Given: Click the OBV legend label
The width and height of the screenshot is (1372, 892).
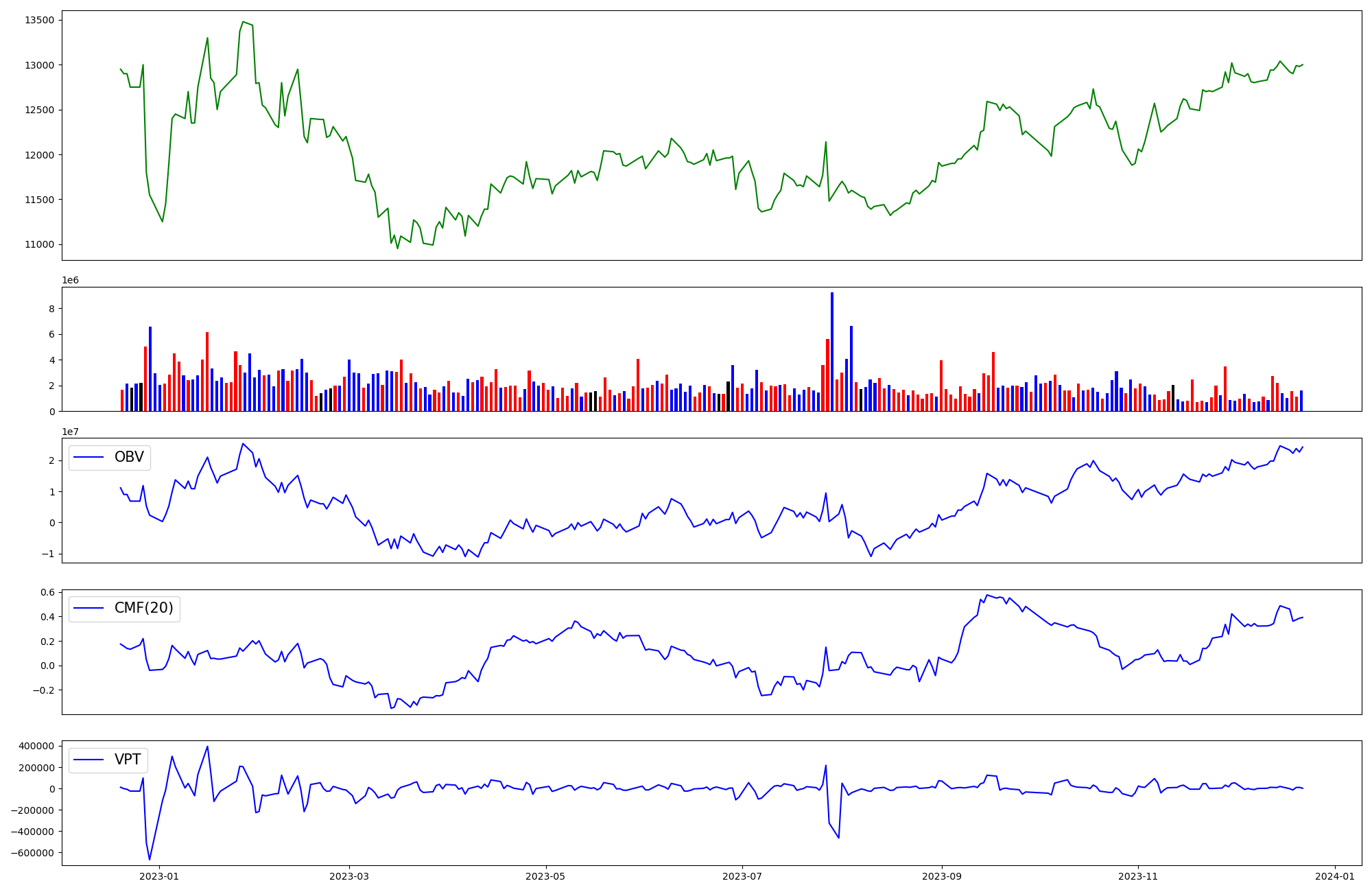Looking at the screenshot, I should (129, 457).
